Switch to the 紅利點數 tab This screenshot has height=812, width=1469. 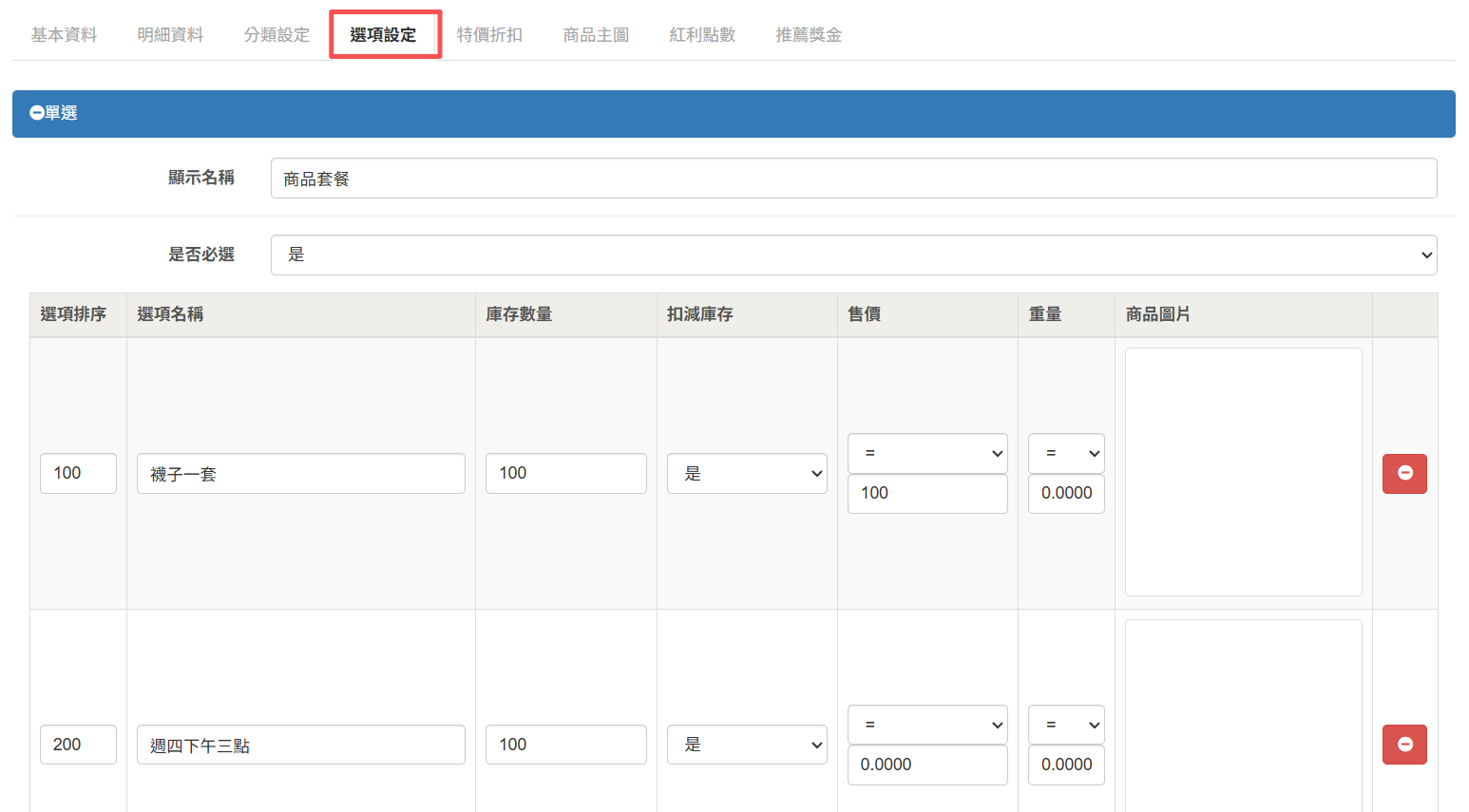702,35
